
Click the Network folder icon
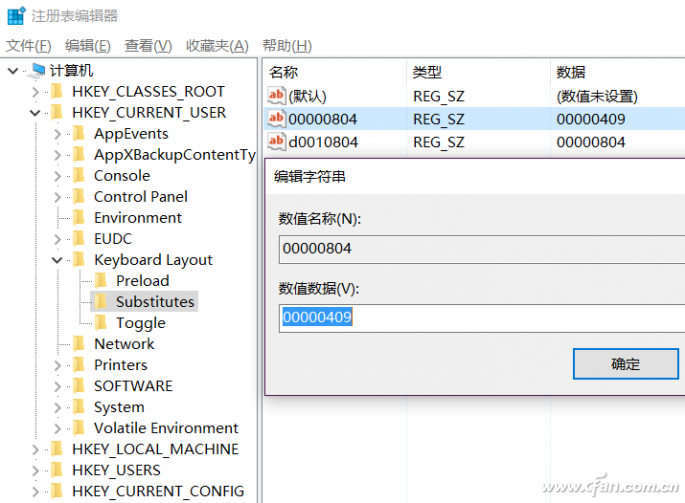[x=79, y=344]
